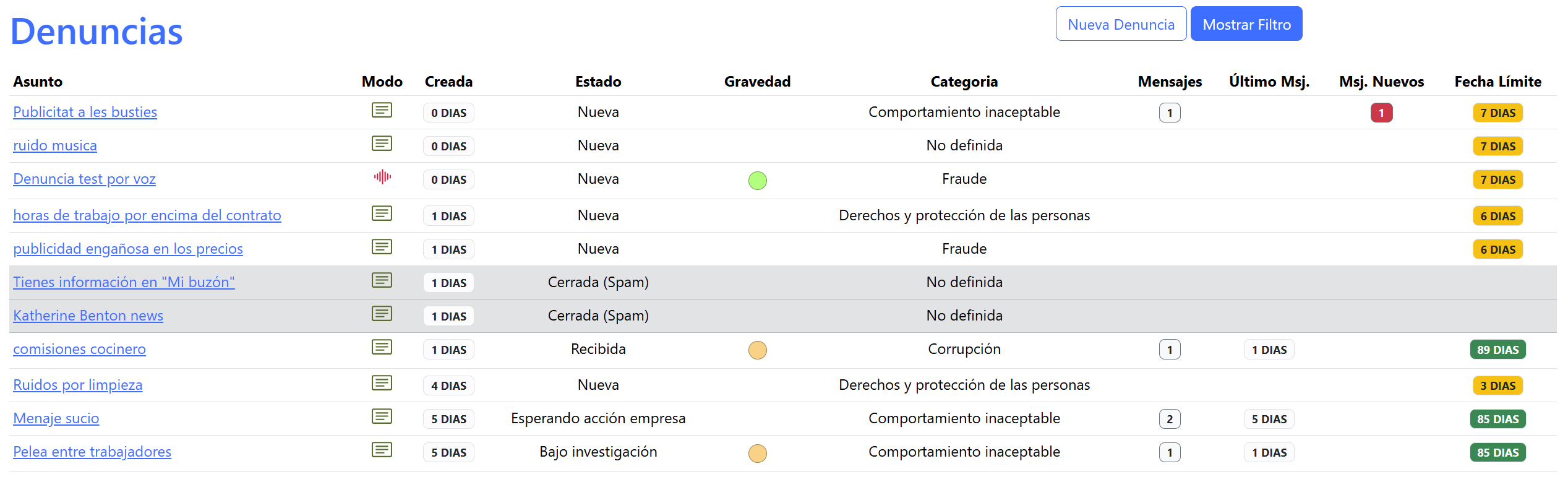Open horas de trabajo por encima del contrato
This screenshot has height=495, width=1568.
(x=147, y=215)
